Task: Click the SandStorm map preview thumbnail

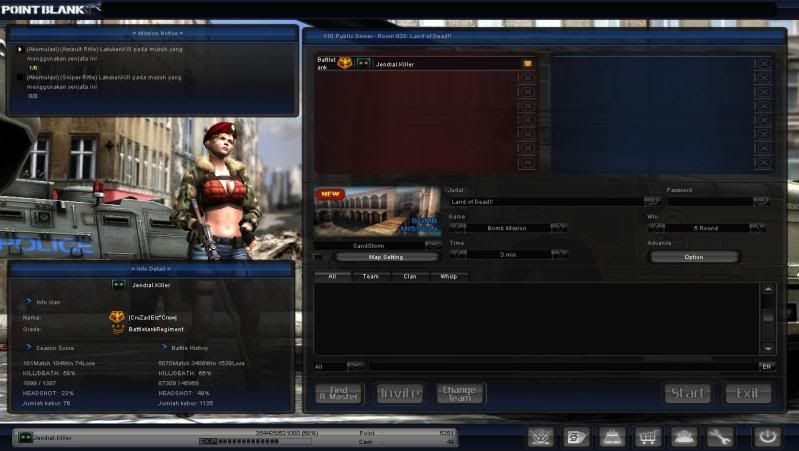Action: click(x=378, y=213)
